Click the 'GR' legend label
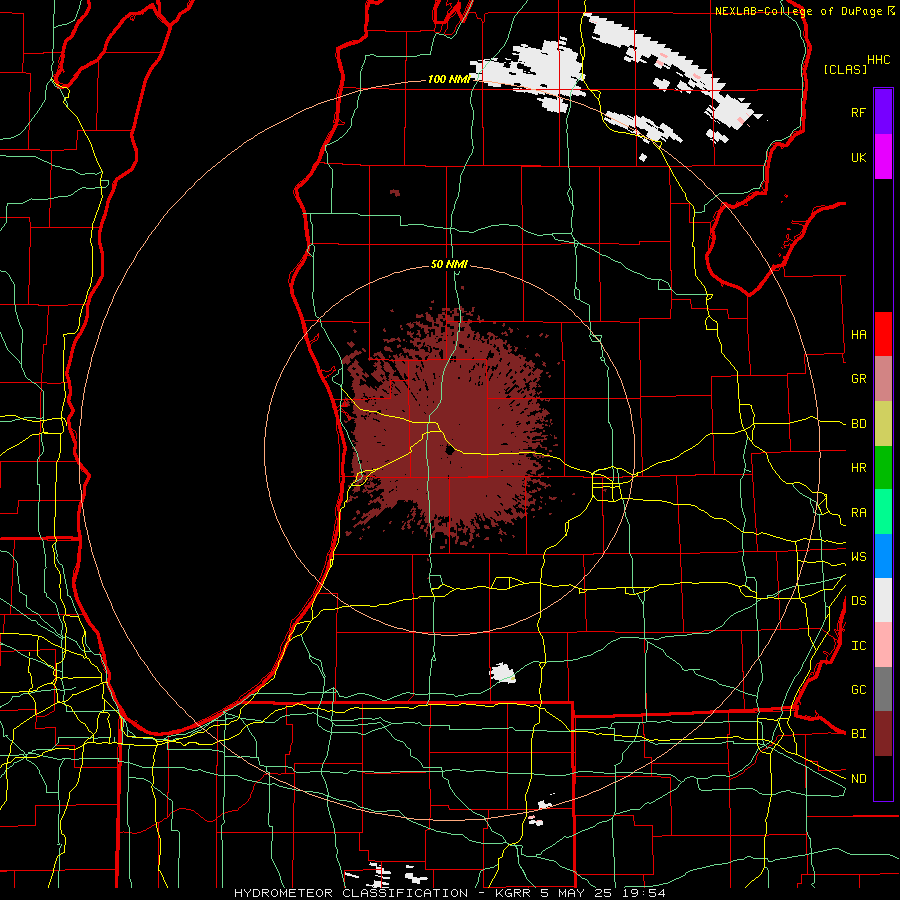The image size is (900, 900). (x=858, y=379)
